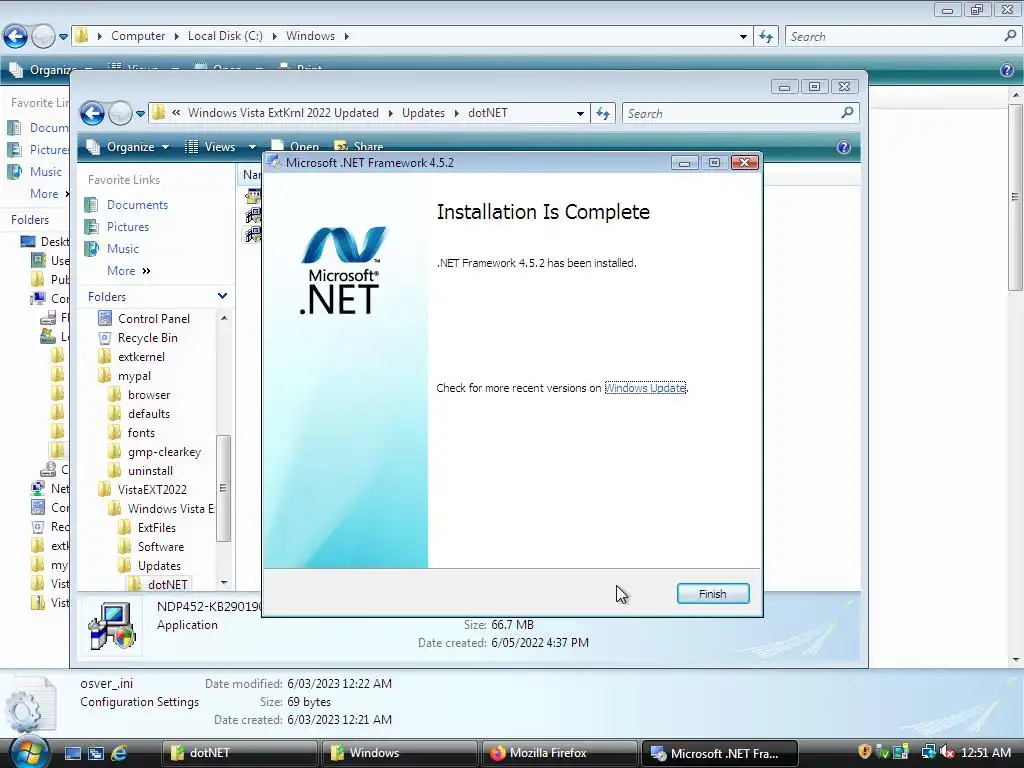Viewport: 1024px width, 768px height.
Task: Open recent pages dropdown in Windows window
Action: coord(63,37)
